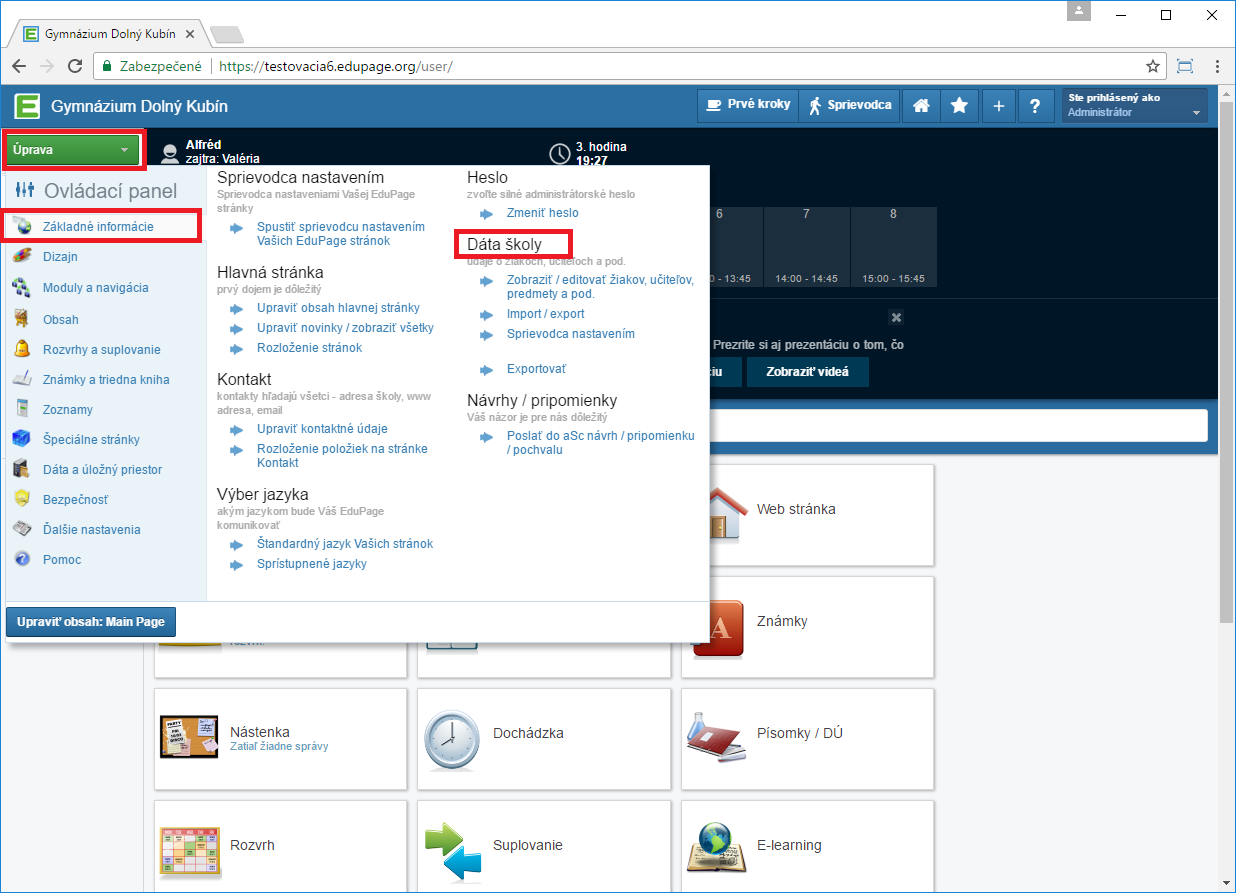Viewport: 1236px width, 893px height.
Task: Bookmark this page with star icon
Action: point(1153,66)
